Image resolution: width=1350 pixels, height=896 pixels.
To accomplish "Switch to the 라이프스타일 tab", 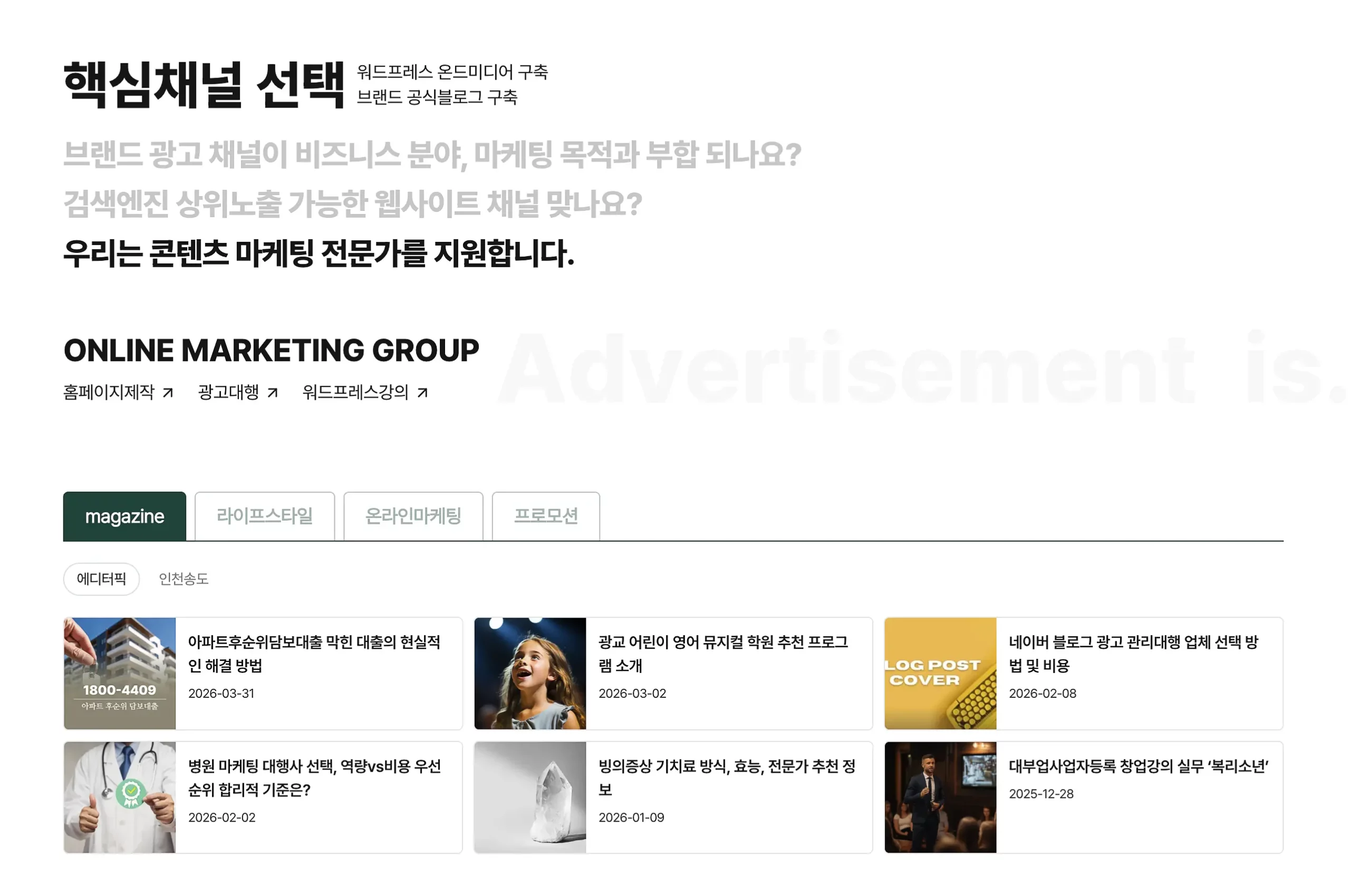I will tap(265, 516).
